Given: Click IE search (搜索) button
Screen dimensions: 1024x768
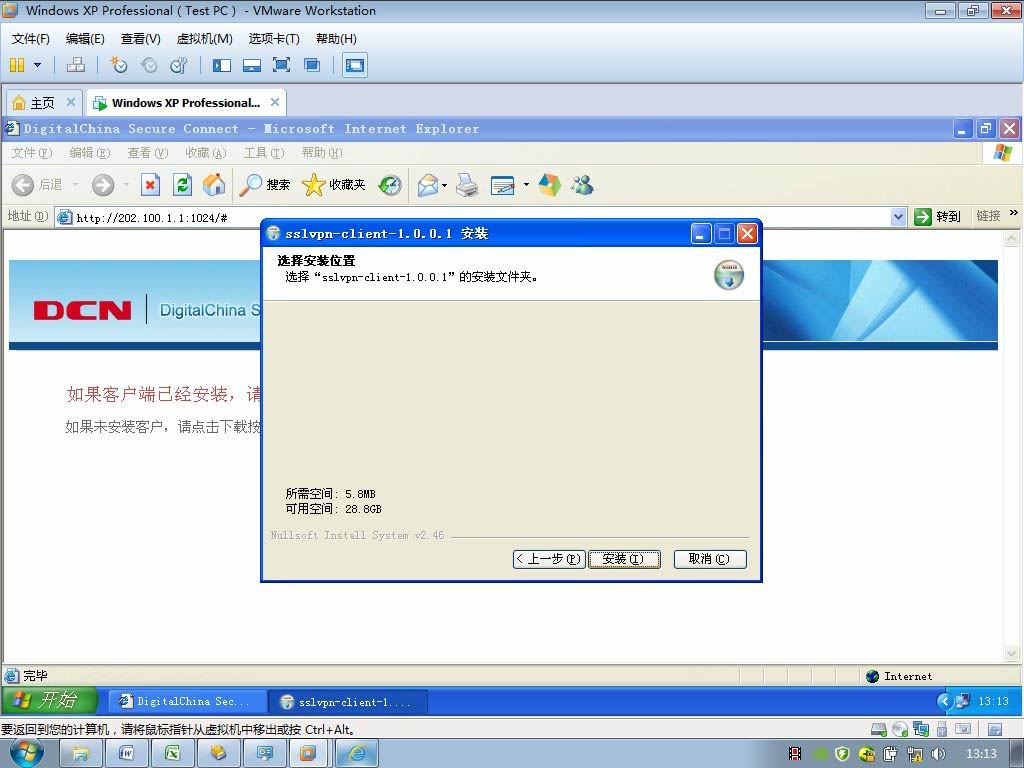Looking at the screenshot, I should [264, 185].
